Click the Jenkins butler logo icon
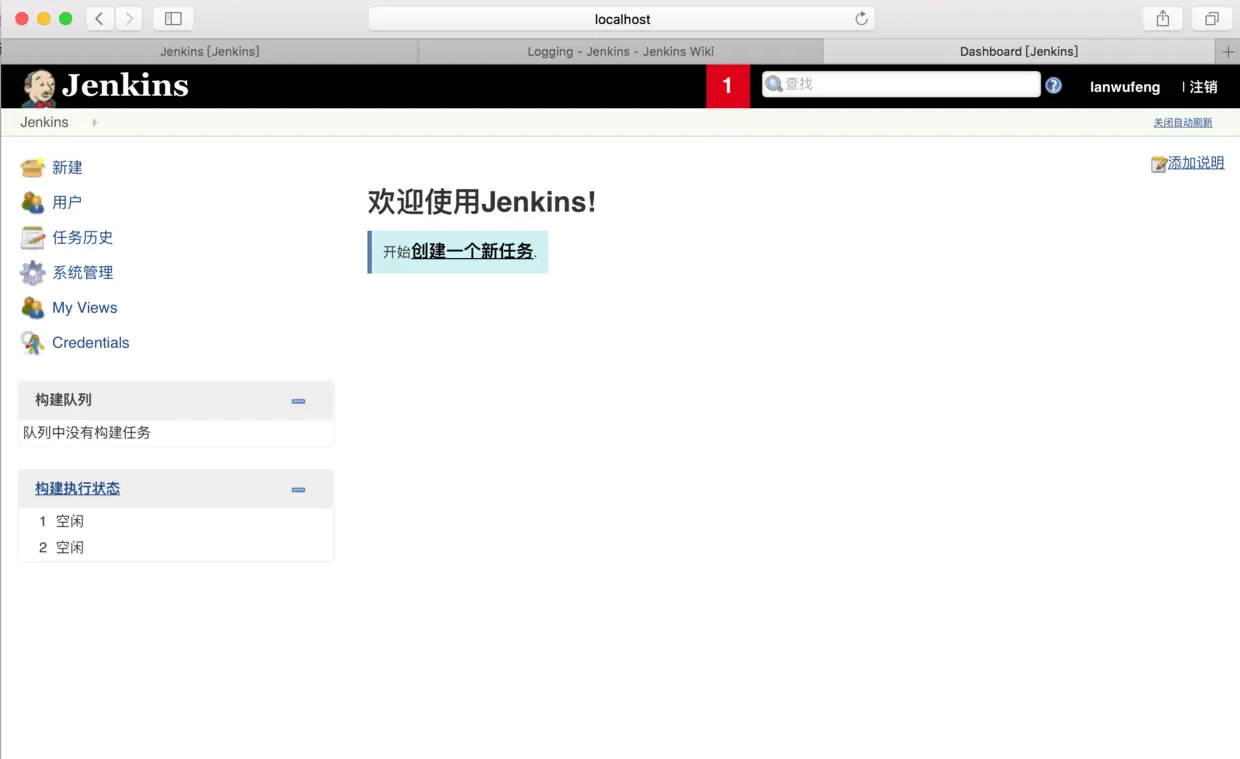This screenshot has width=1240, height=759. coord(39,88)
